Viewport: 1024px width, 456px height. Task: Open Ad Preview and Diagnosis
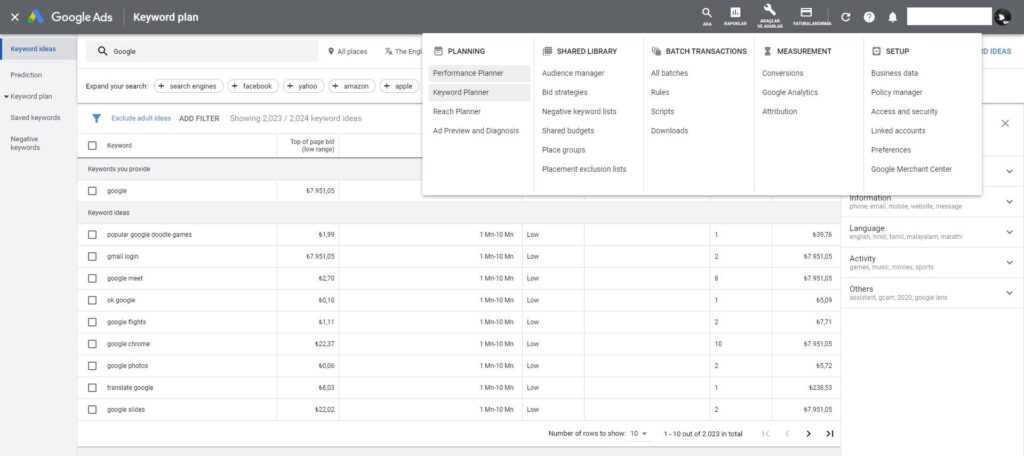pos(475,131)
